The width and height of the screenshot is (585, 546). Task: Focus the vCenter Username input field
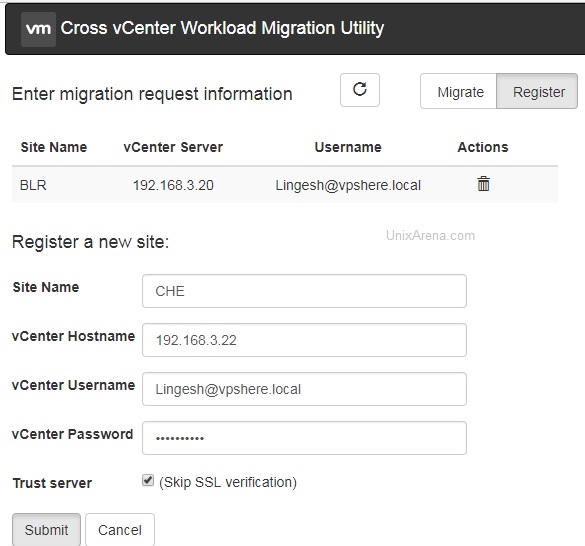(304, 389)
